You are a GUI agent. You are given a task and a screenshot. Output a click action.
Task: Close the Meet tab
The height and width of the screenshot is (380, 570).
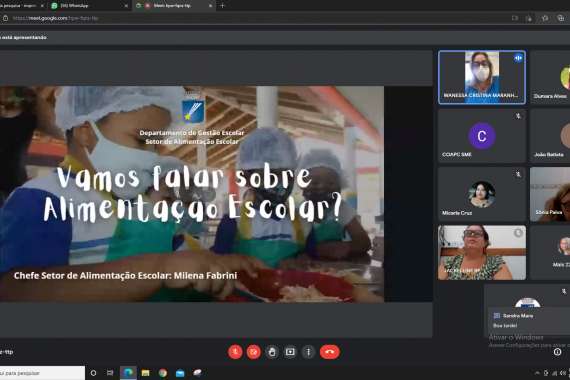click(210, 6)
